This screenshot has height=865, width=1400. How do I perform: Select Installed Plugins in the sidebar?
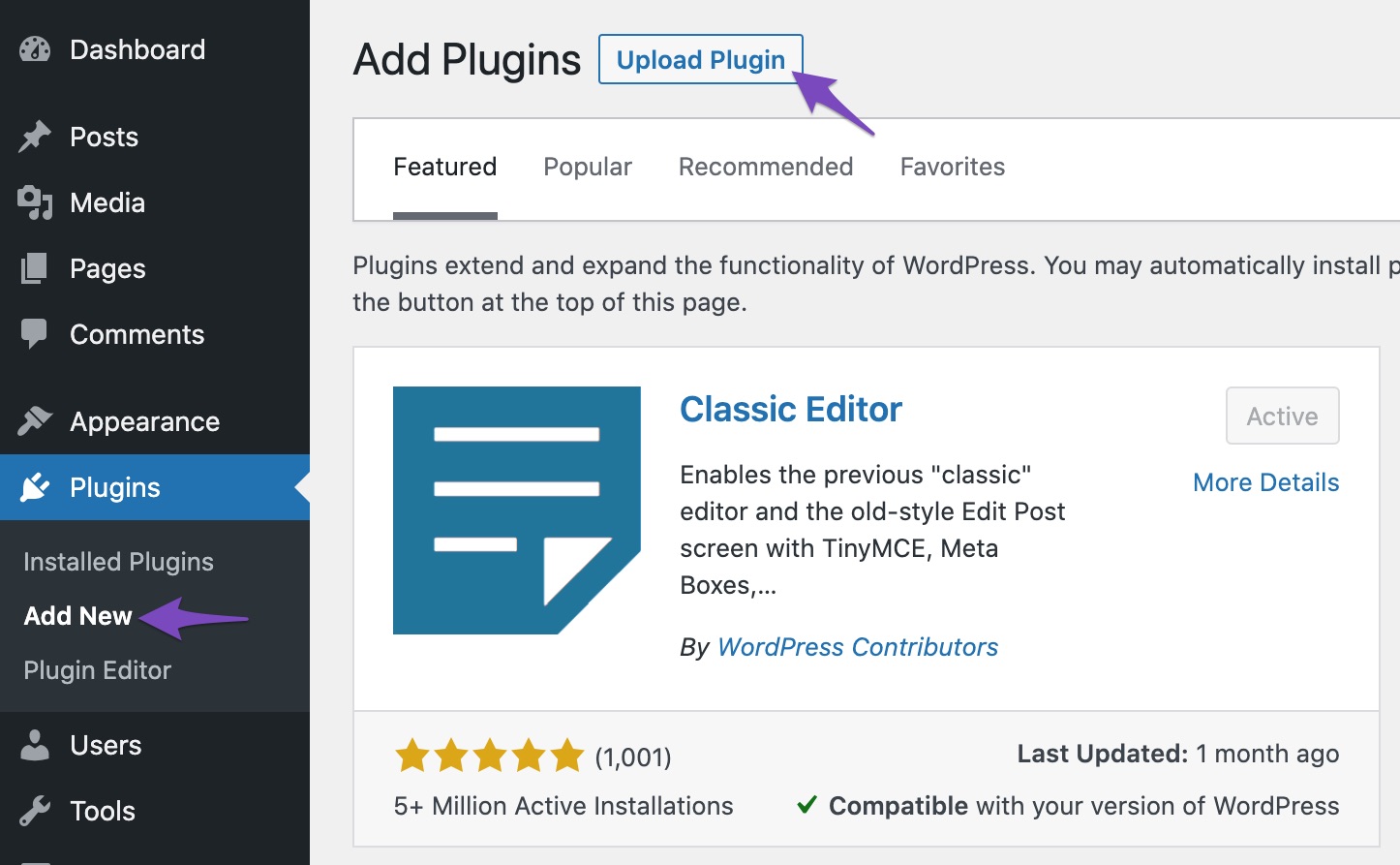118,561
